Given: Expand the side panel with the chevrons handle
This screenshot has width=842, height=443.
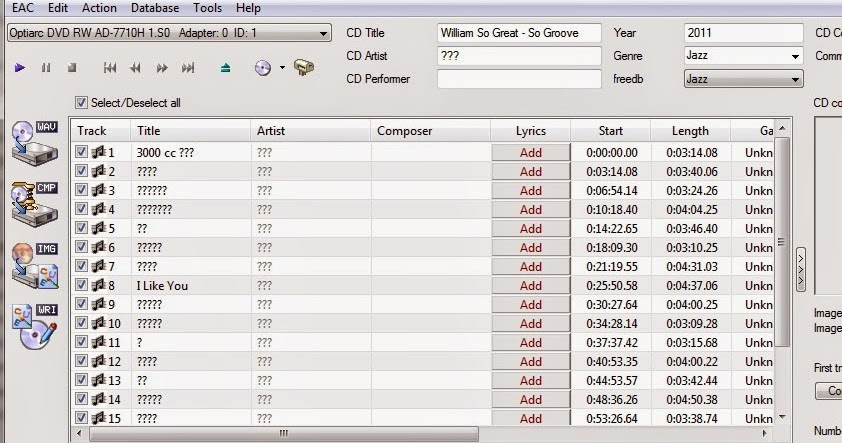Looking at the screenshot, I should (x=801, y=270).
